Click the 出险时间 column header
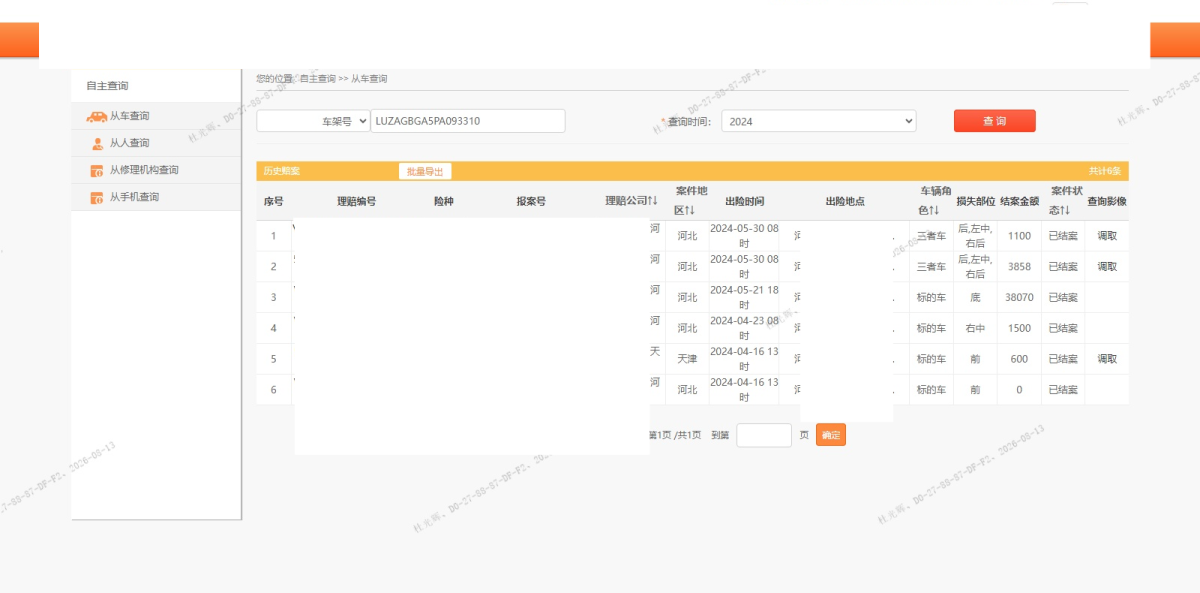The width and height of the screenshot is (1200, 593). (x=745, y=201)
